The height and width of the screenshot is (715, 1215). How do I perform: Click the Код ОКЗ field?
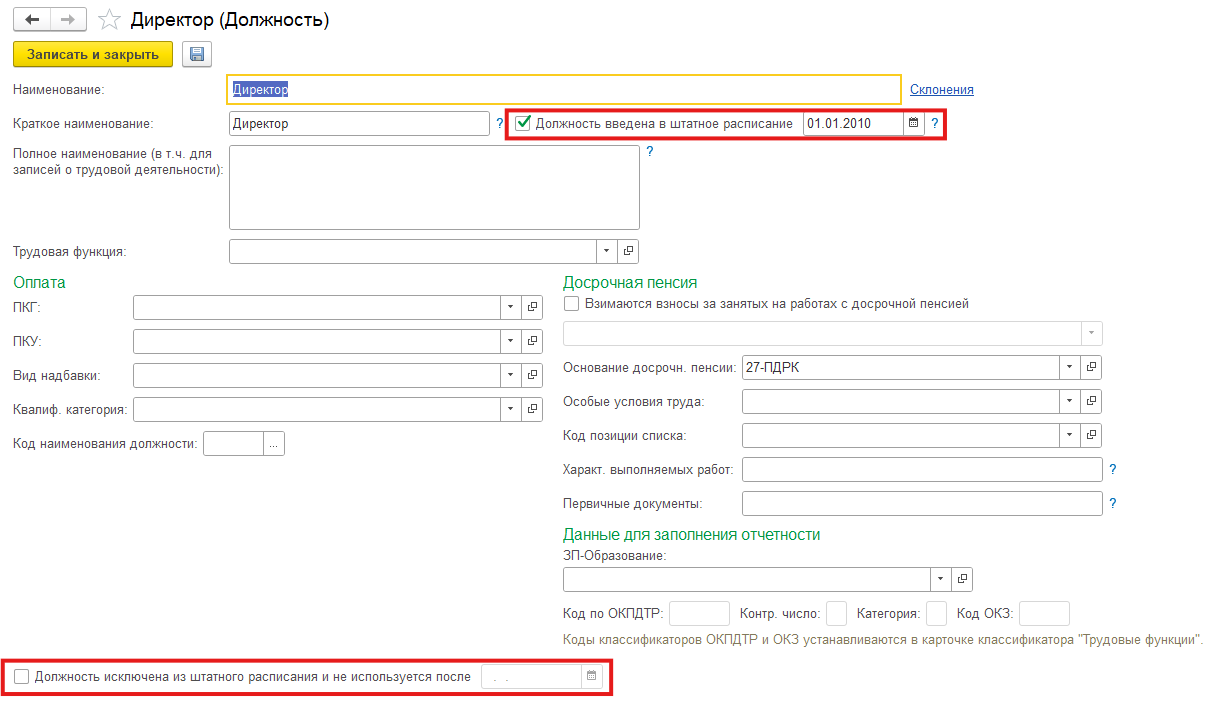(x=1044, y=613)
